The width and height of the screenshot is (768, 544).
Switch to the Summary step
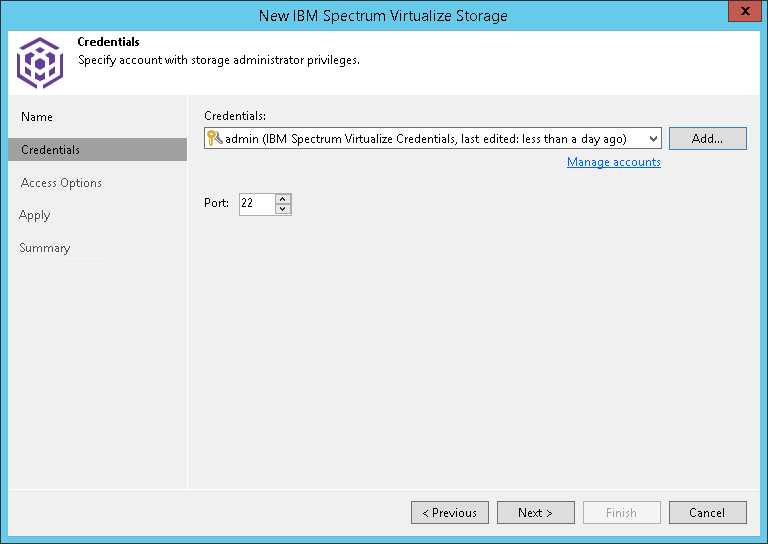(45, 248)
